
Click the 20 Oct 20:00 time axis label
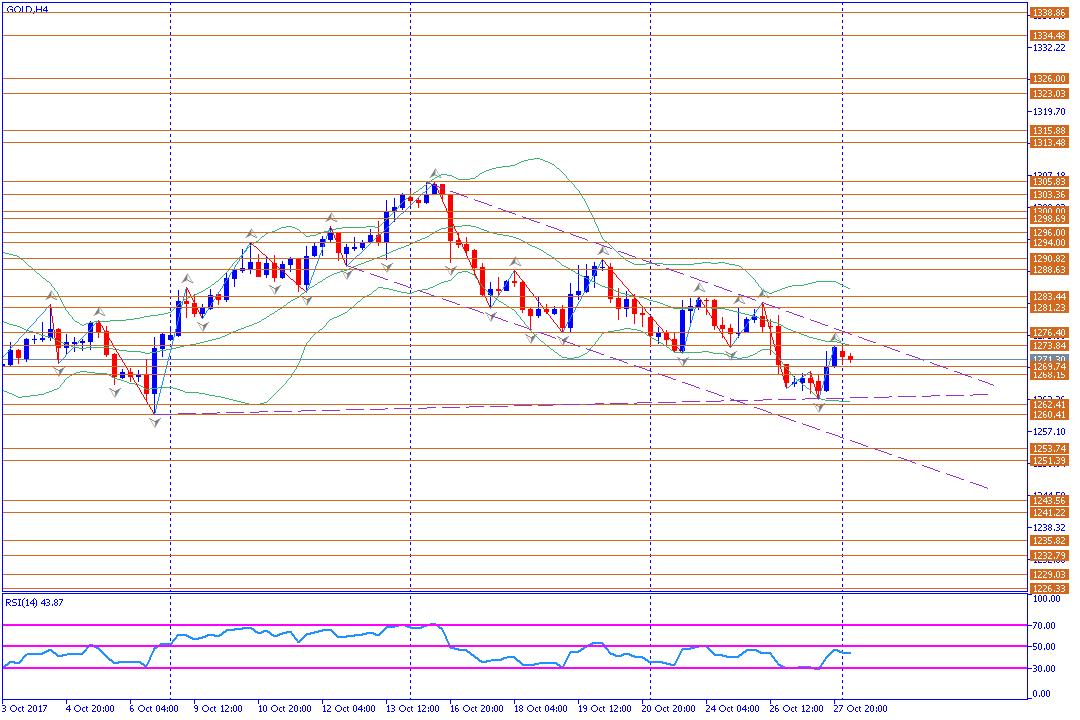point(668,708)
